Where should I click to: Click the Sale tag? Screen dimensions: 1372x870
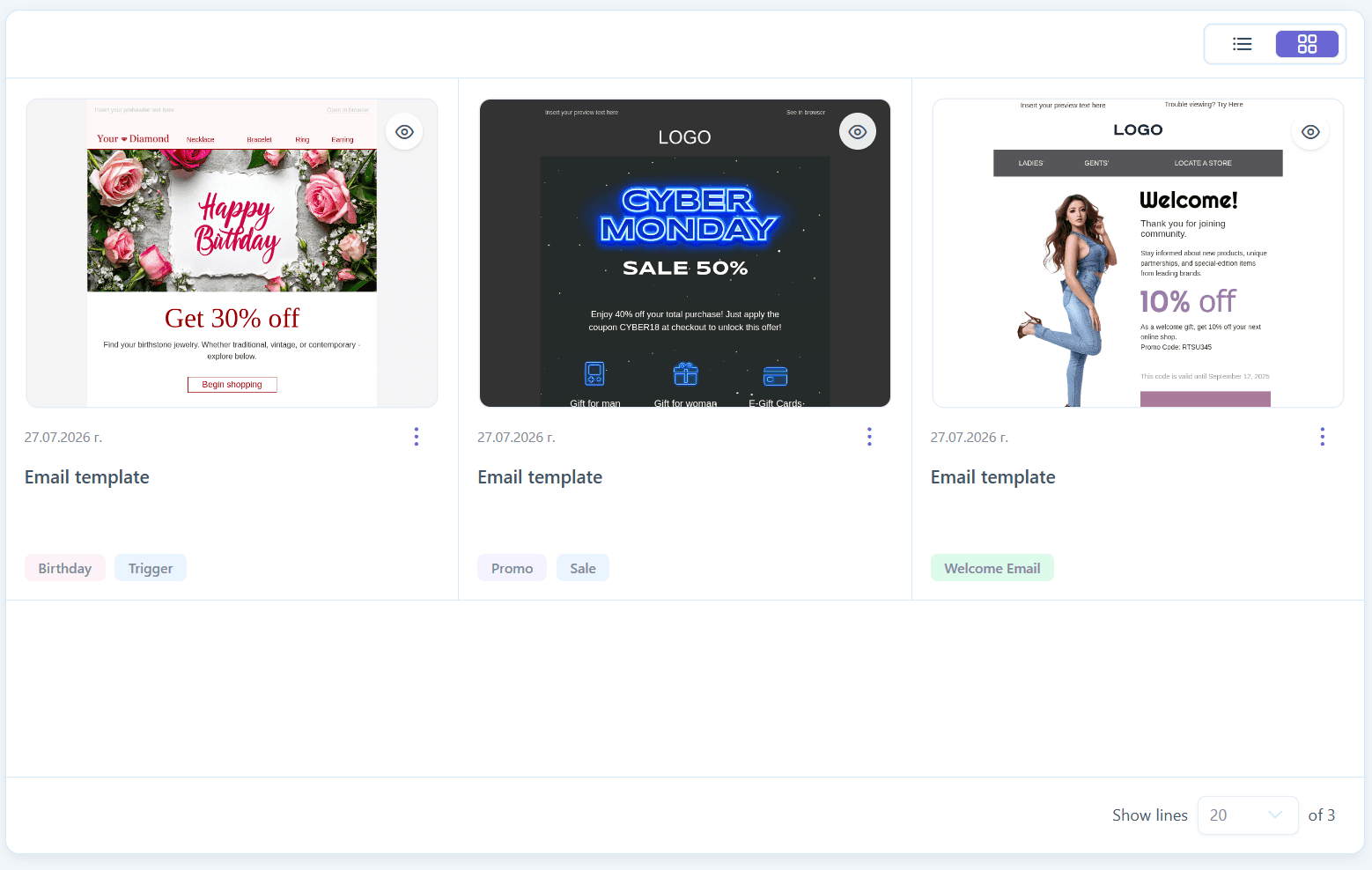583,568
